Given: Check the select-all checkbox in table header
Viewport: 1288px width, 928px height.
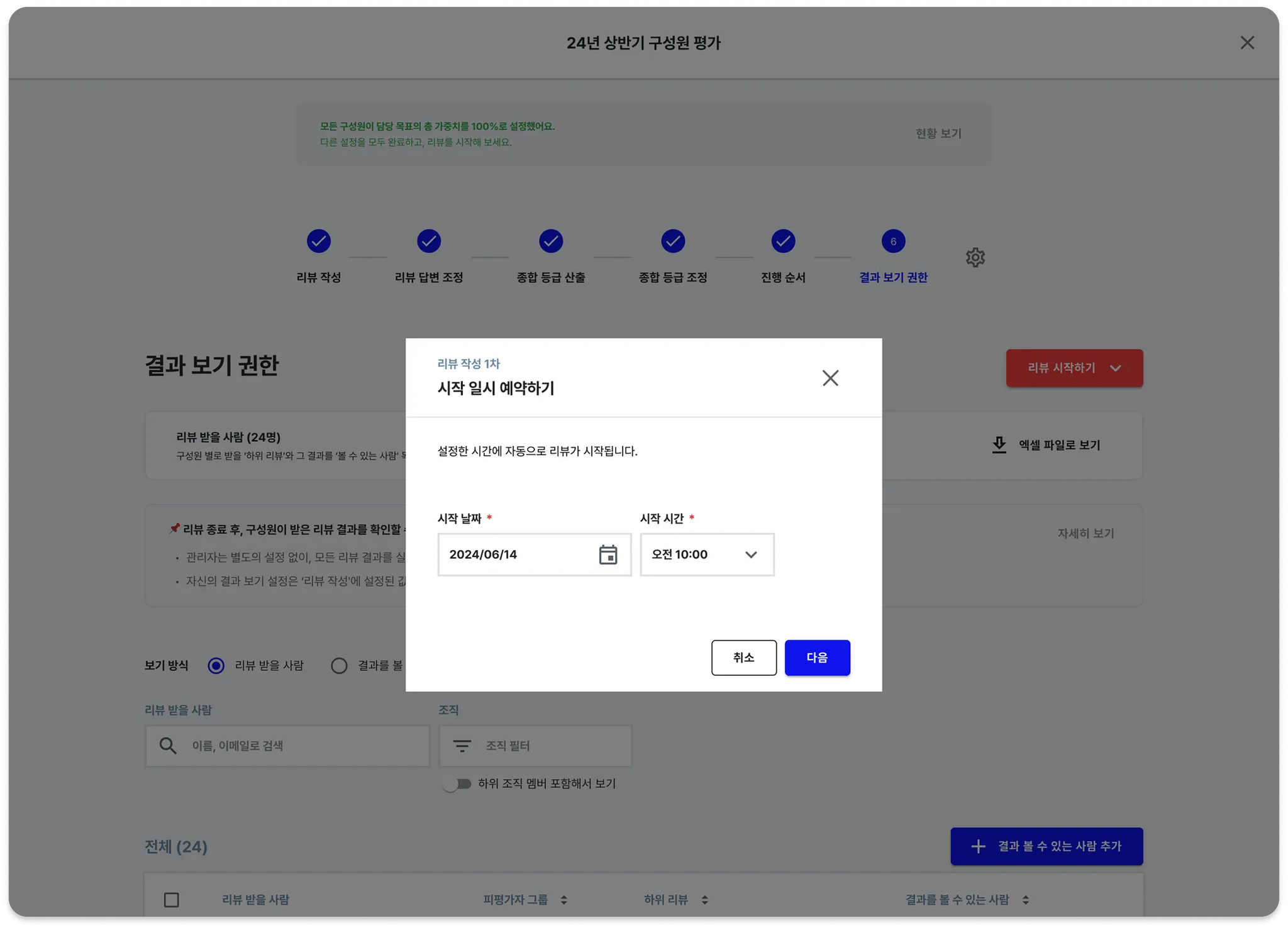Looking at the screenshot, I should coord(172,900).
